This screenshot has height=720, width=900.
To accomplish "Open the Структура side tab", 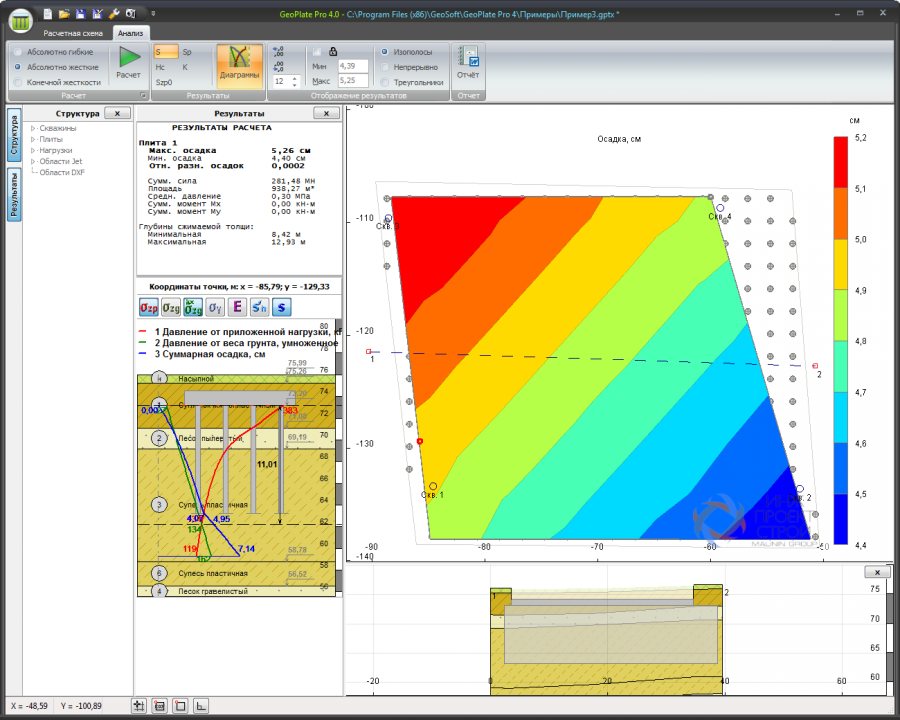I will pyautogui.click(x=14, y=134).
